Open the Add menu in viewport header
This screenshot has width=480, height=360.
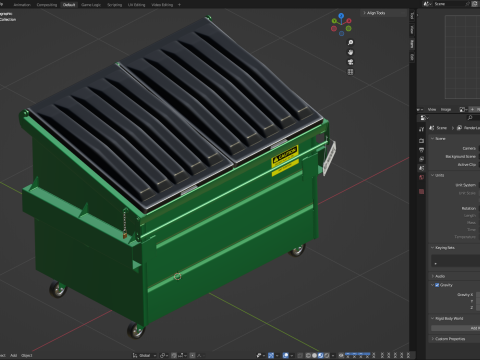point(13,355)
